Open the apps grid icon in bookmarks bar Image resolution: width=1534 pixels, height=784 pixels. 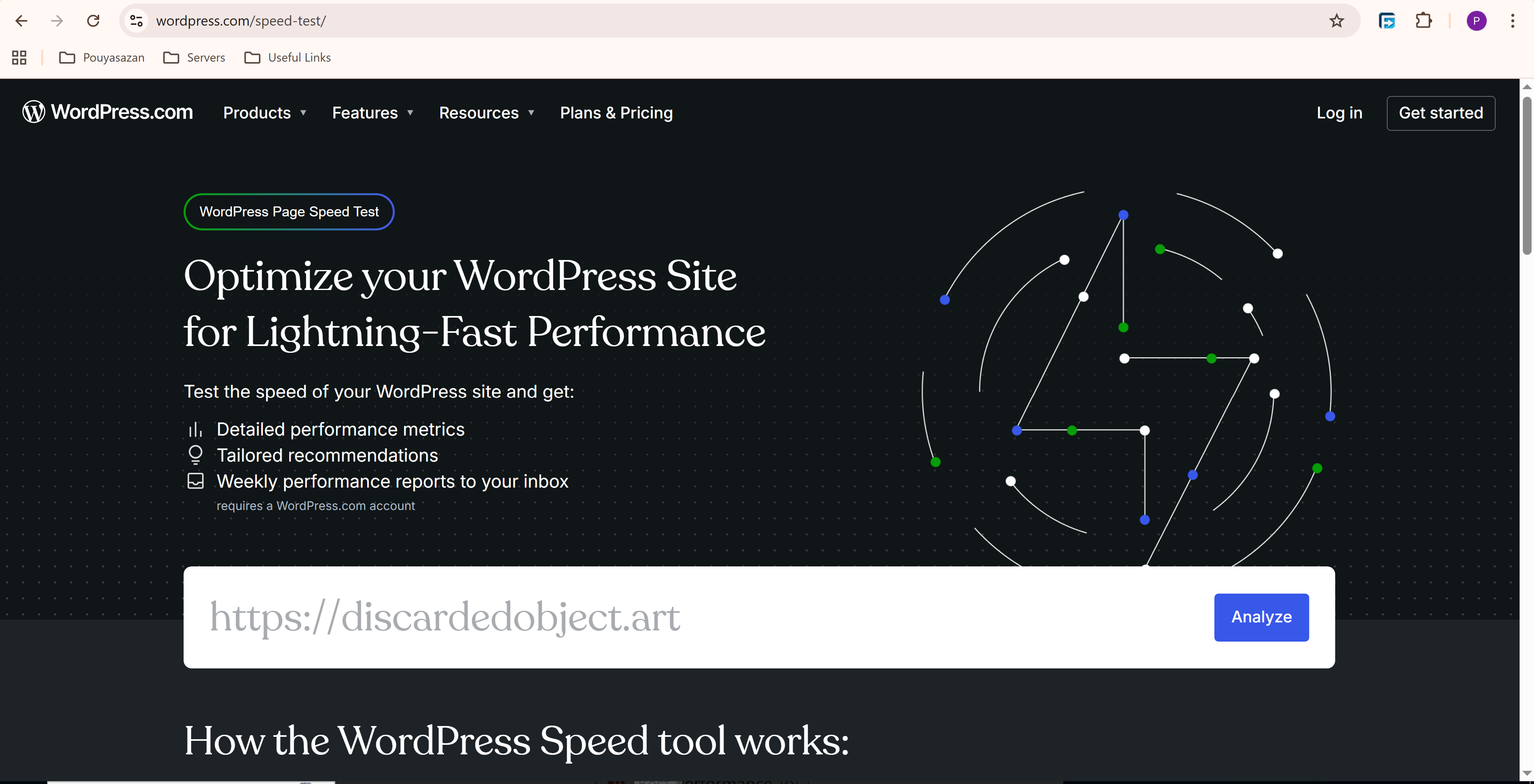[19, 58]
